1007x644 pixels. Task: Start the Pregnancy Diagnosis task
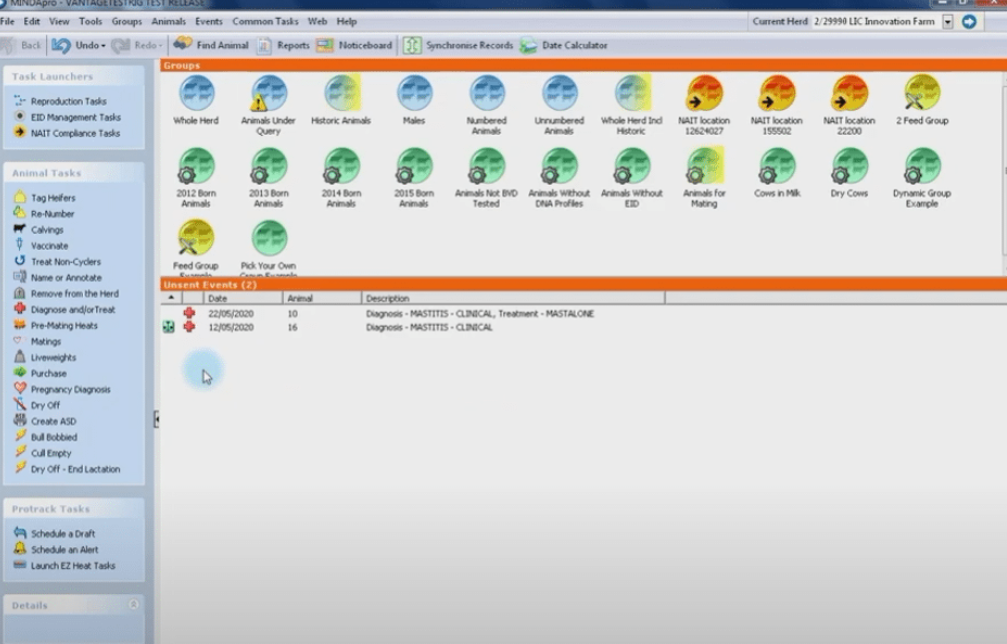pos(62,389)
